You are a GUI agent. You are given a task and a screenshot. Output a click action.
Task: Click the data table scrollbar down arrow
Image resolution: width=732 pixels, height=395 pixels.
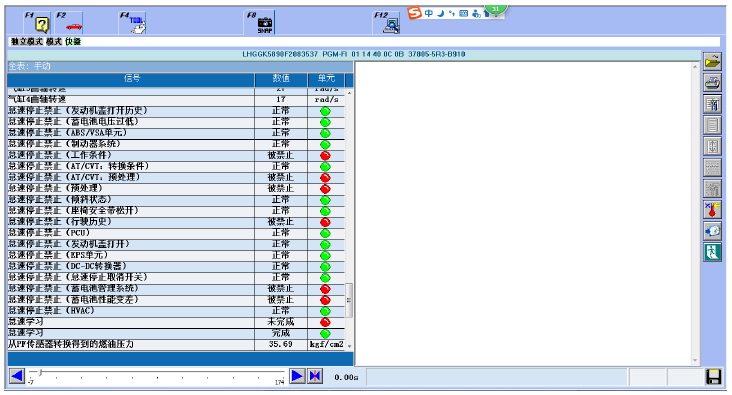(349, 346)
